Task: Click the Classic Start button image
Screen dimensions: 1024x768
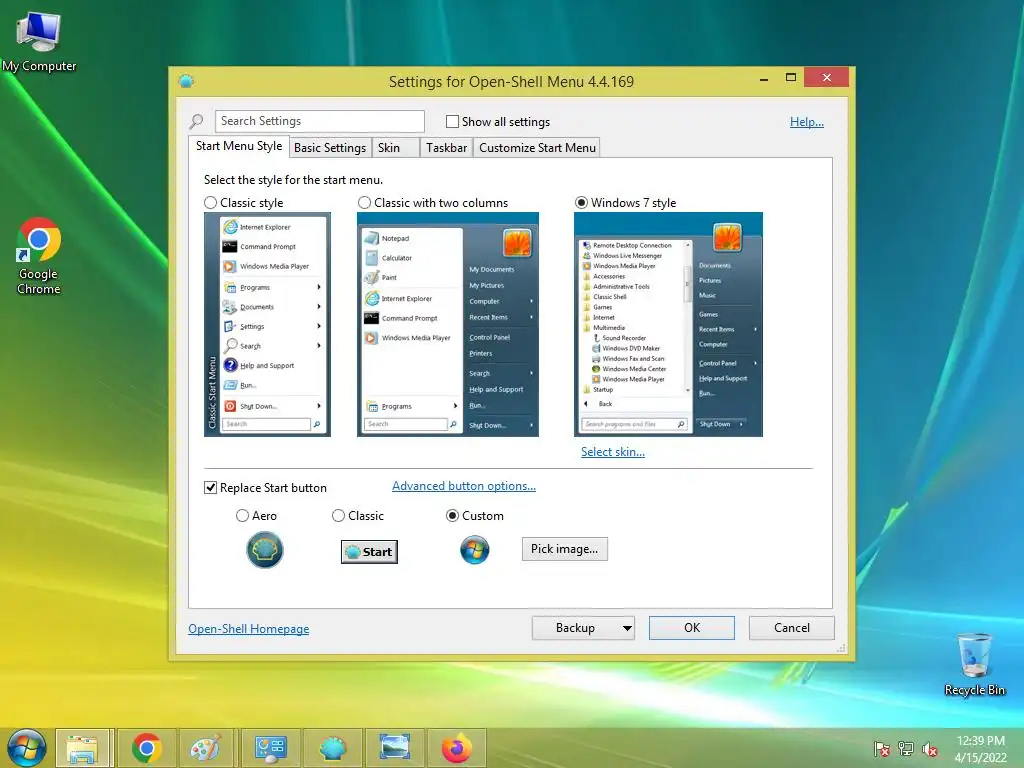Action: point(369,552)
